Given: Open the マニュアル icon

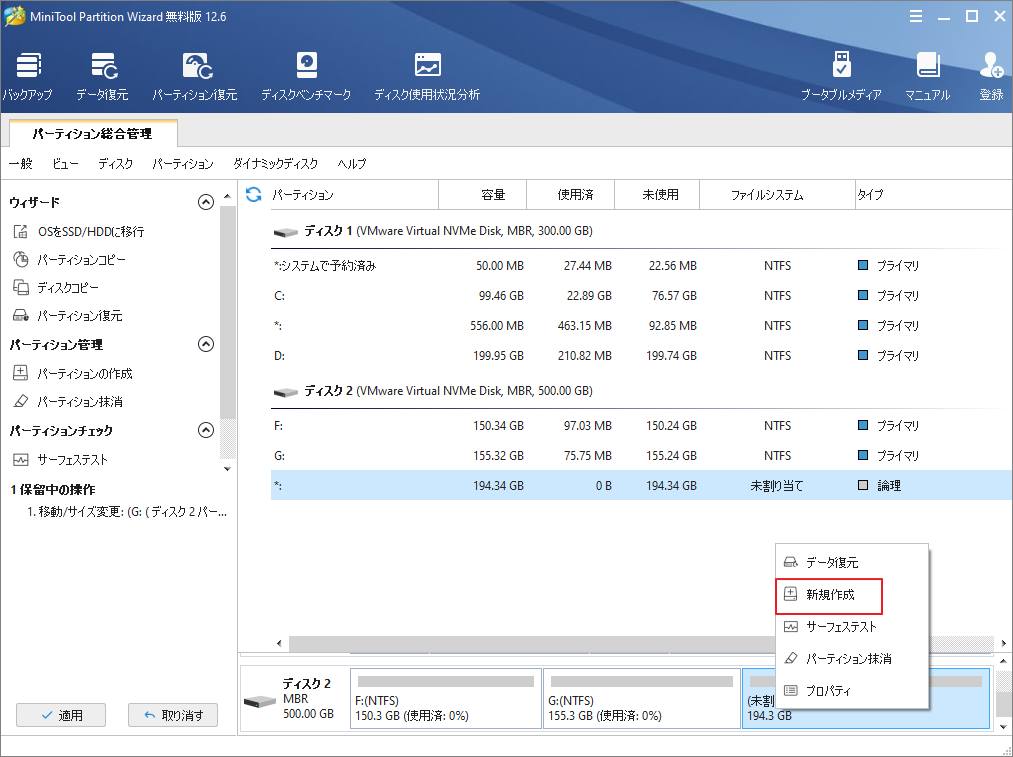Looking at the screenshot, I should (x=929, y=75).
